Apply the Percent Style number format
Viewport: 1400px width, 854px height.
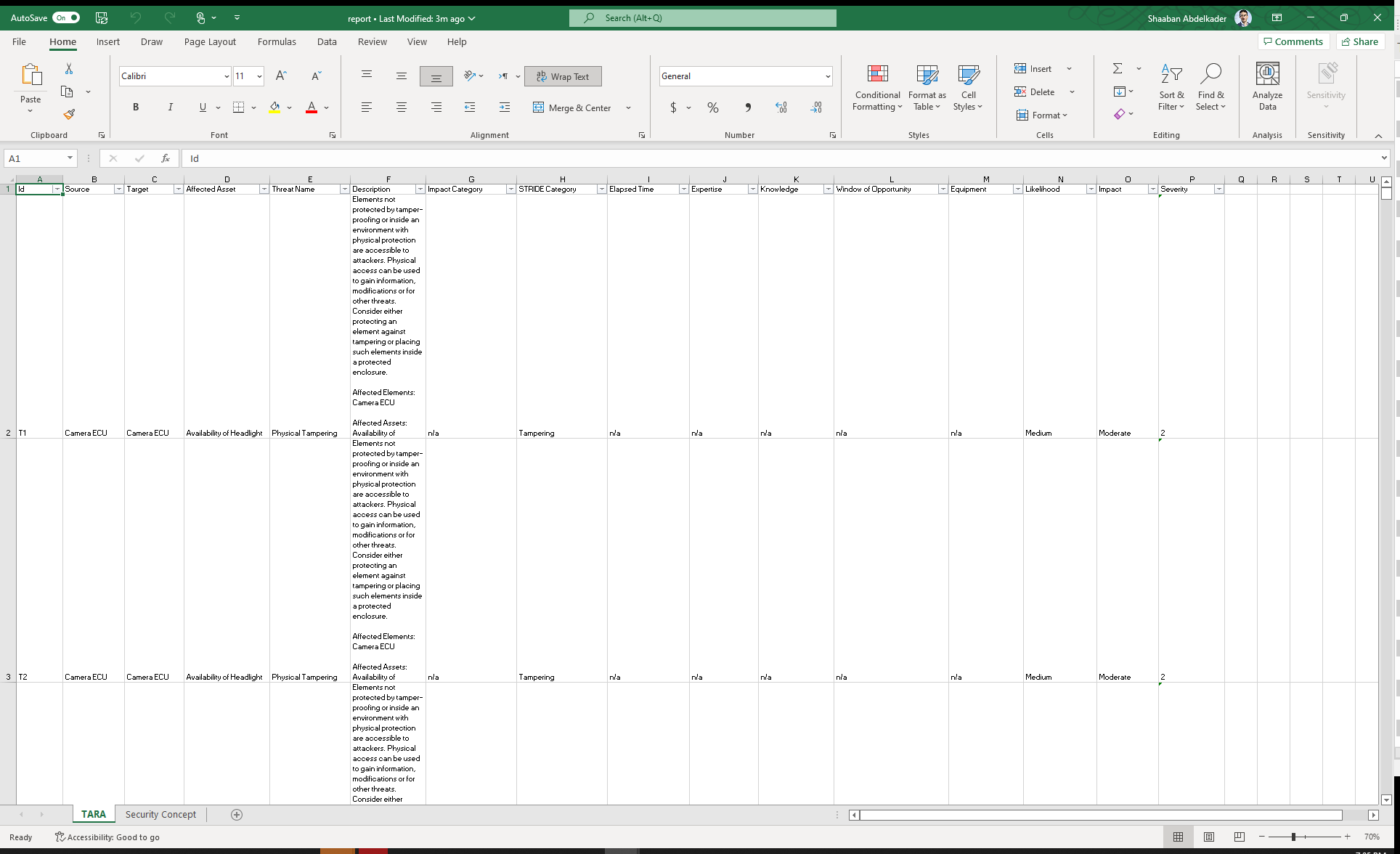point(712,107)
